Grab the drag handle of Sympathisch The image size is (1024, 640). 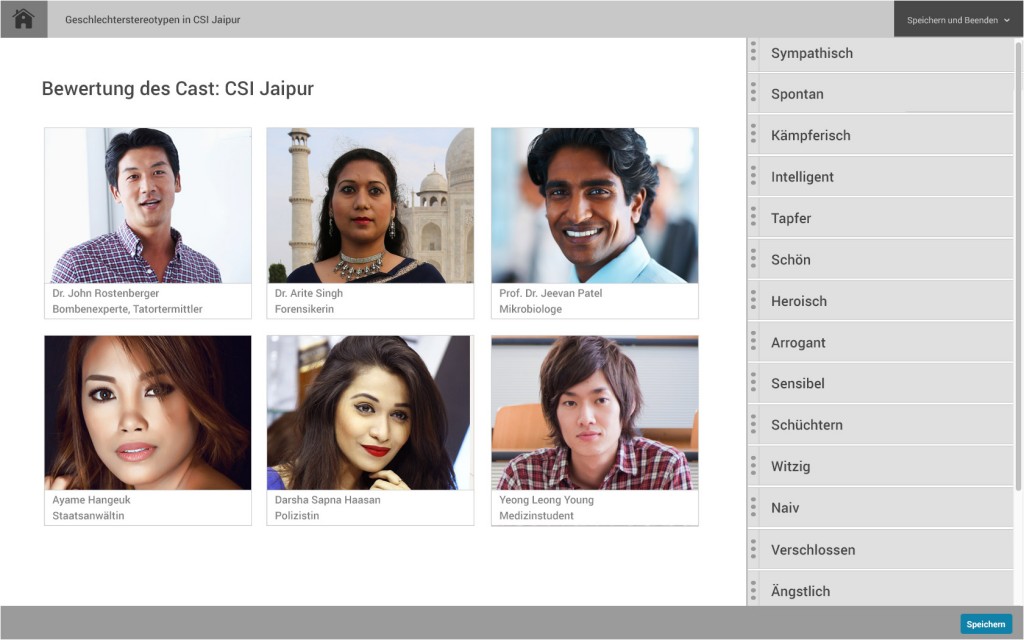coord(753,52)
